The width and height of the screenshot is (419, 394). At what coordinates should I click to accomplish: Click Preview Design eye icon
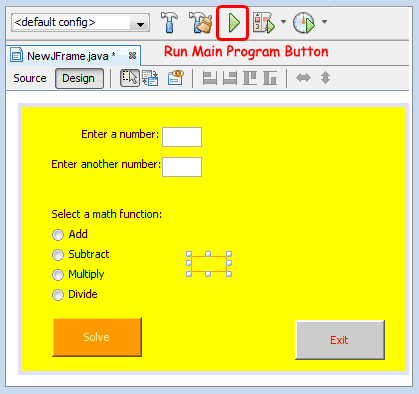tap(176, 77)
